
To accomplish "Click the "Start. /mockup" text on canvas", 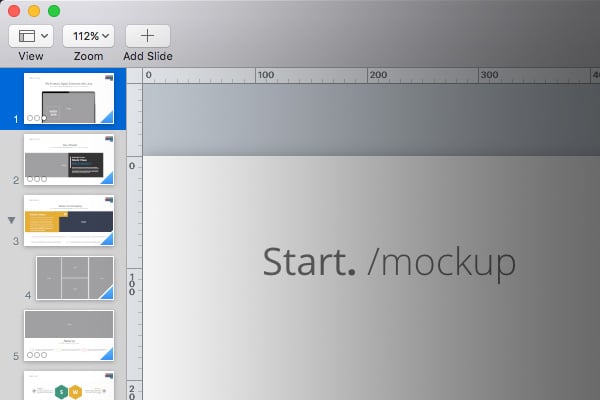I will 389,262.
